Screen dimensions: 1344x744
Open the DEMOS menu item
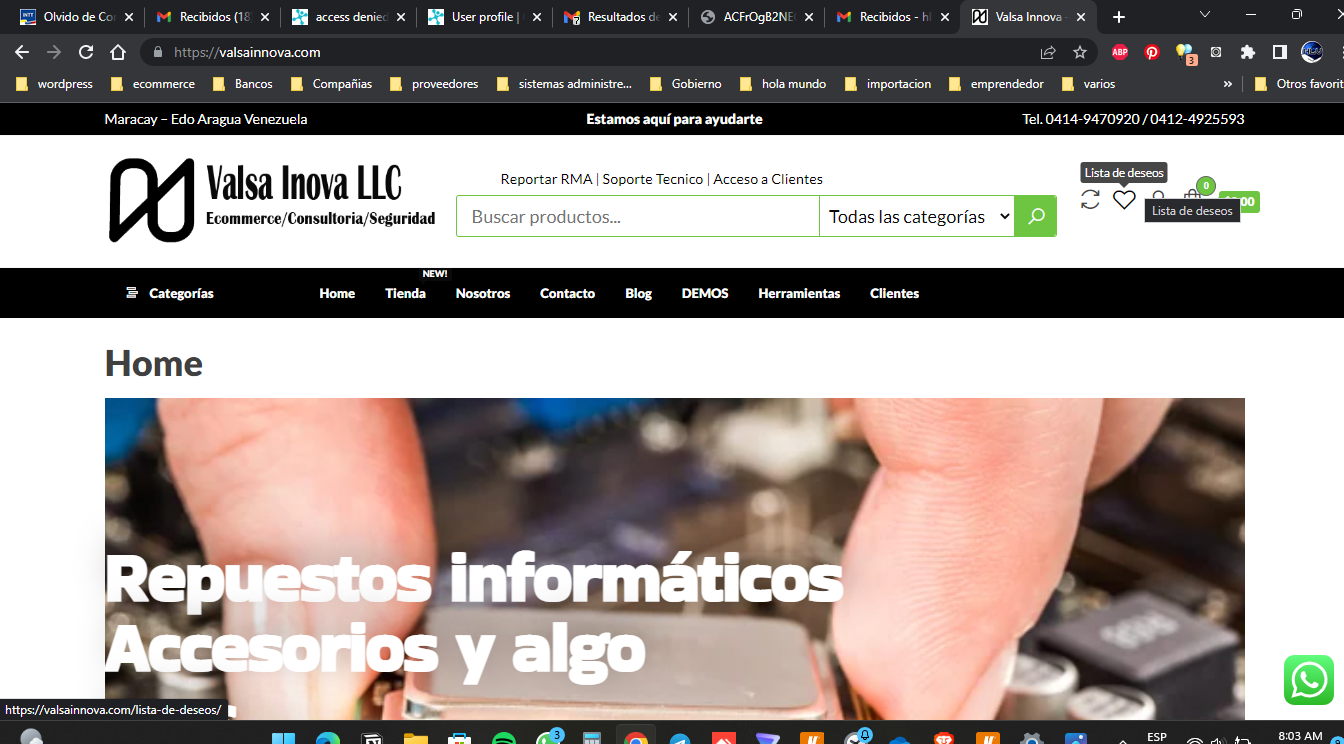click(705, 293)
